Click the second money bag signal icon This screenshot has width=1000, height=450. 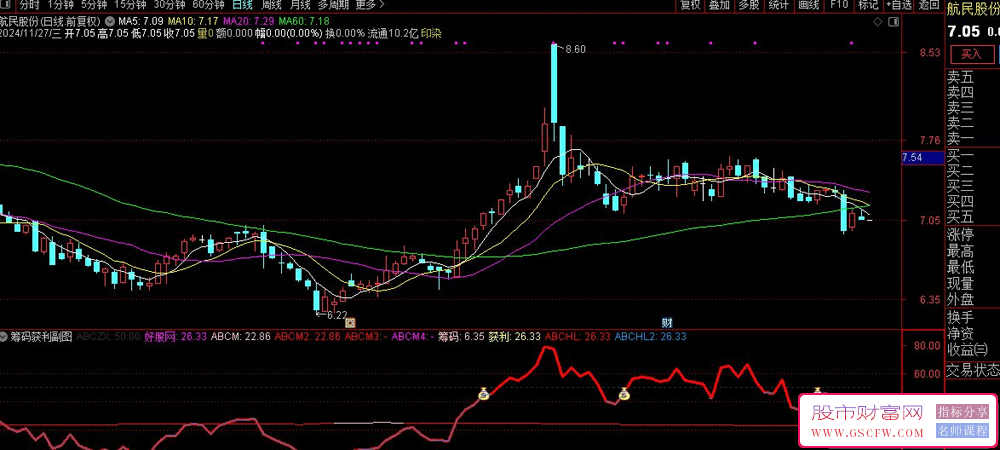coord(624,395)
